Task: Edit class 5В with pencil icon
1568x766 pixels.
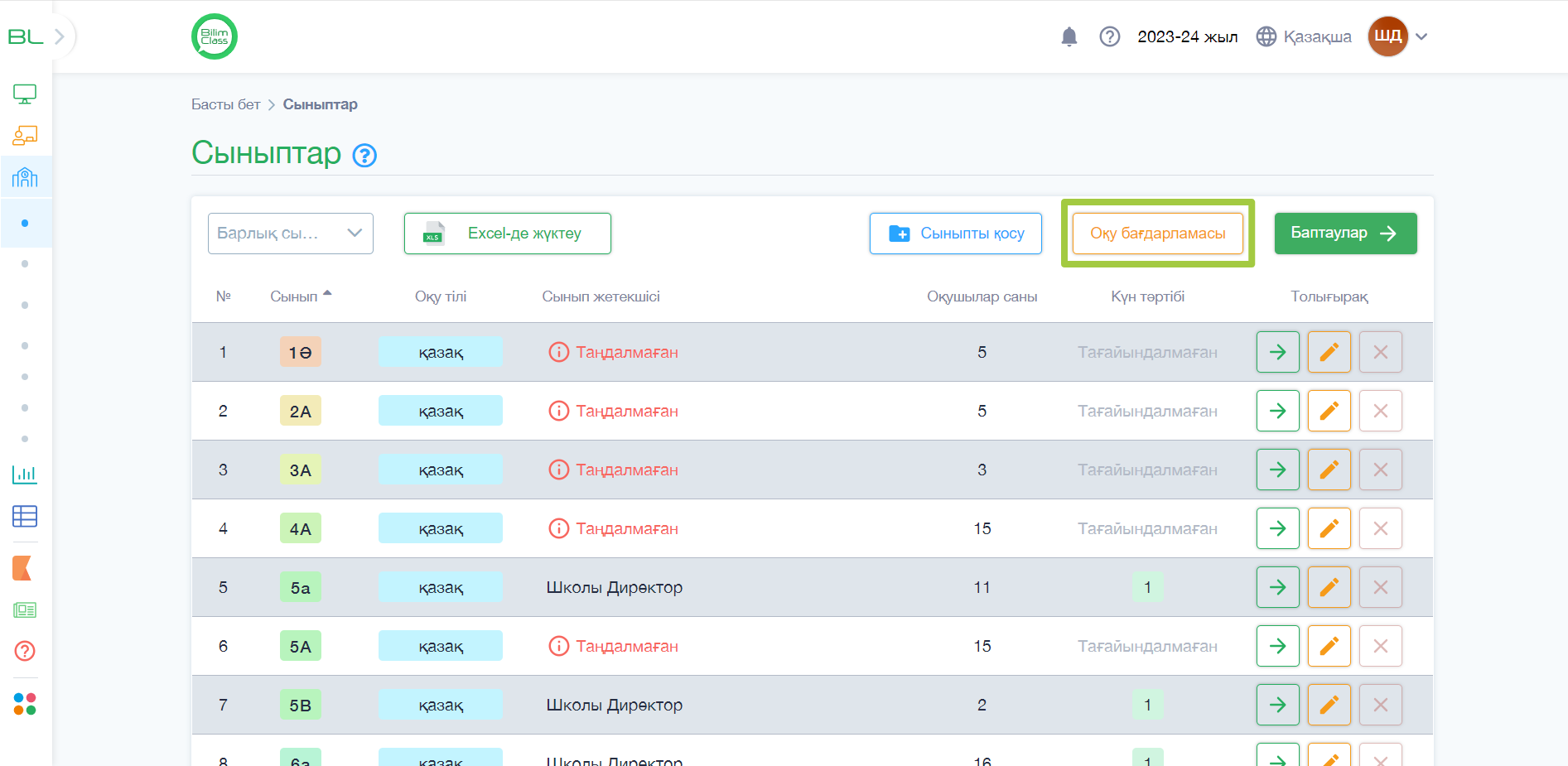Action: (x=1329, y=705)
